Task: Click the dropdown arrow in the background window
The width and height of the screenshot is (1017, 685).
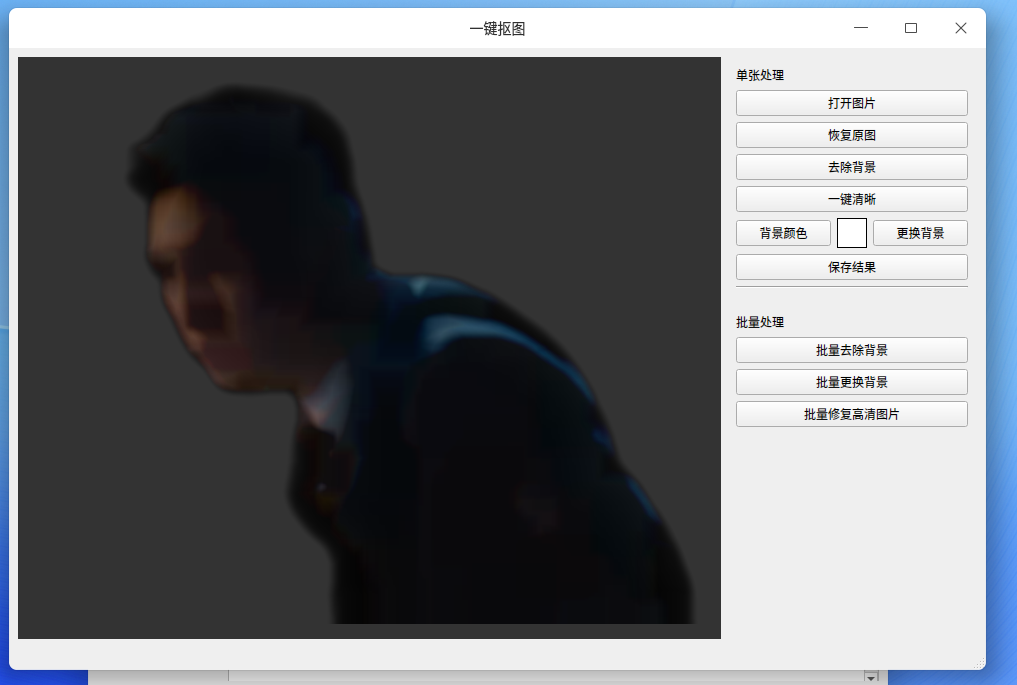Action: click(871, 677)
